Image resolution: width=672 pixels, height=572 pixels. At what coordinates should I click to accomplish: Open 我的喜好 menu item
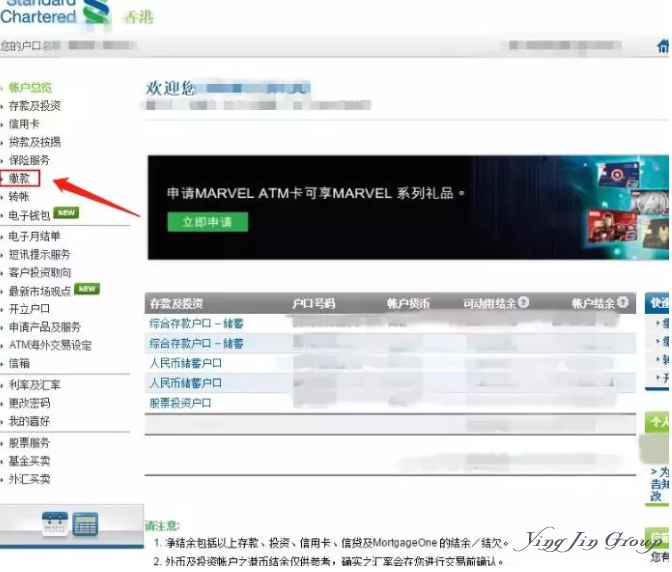pos(29,421)
